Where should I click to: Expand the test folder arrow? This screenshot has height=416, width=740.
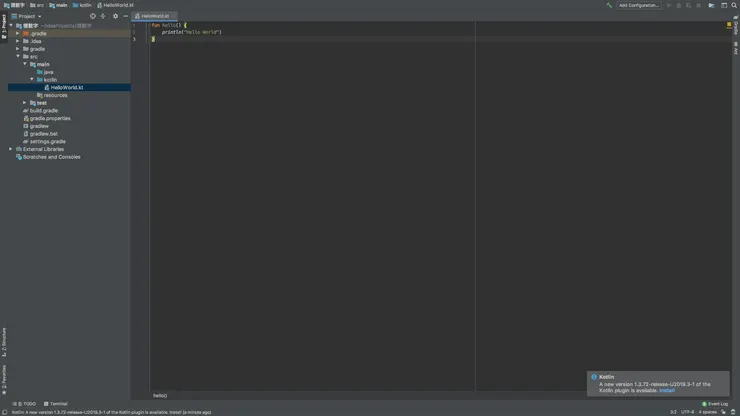tap(25, 102)
